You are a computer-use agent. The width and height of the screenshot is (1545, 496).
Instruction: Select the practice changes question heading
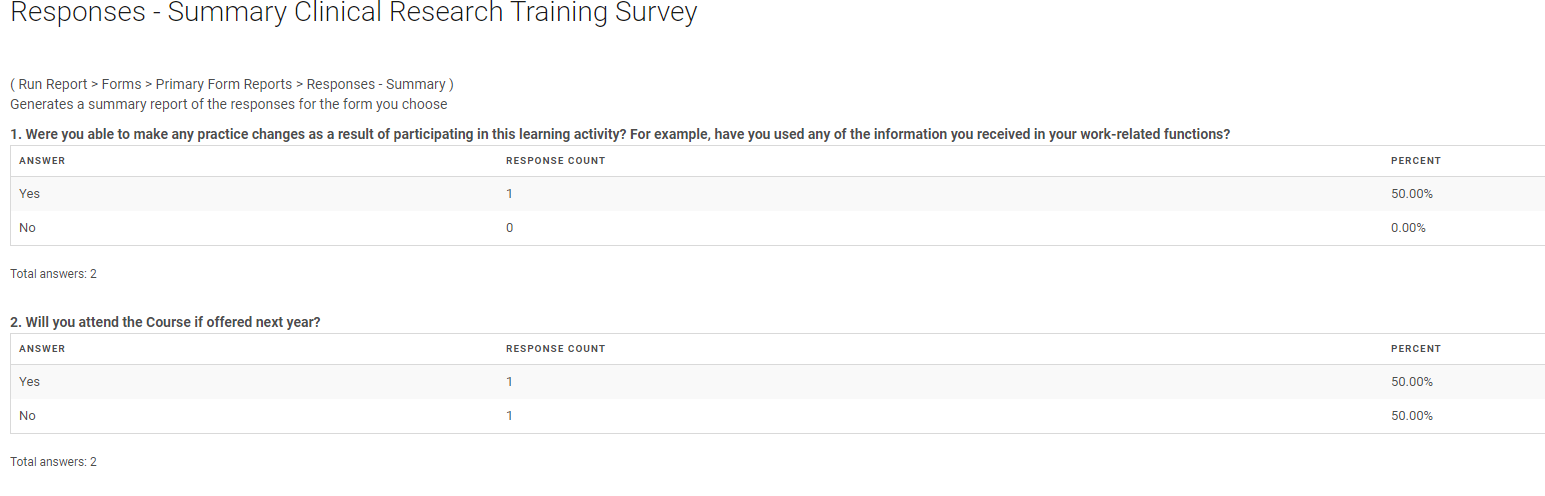620,134
